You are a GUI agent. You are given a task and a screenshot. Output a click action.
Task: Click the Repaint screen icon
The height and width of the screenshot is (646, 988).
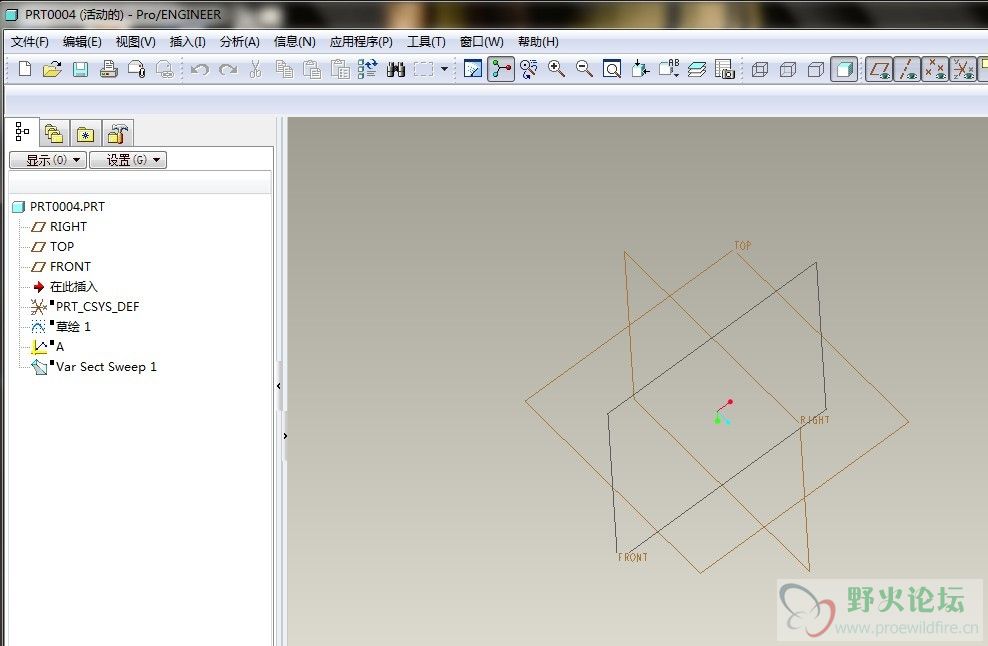click(473, 69)
